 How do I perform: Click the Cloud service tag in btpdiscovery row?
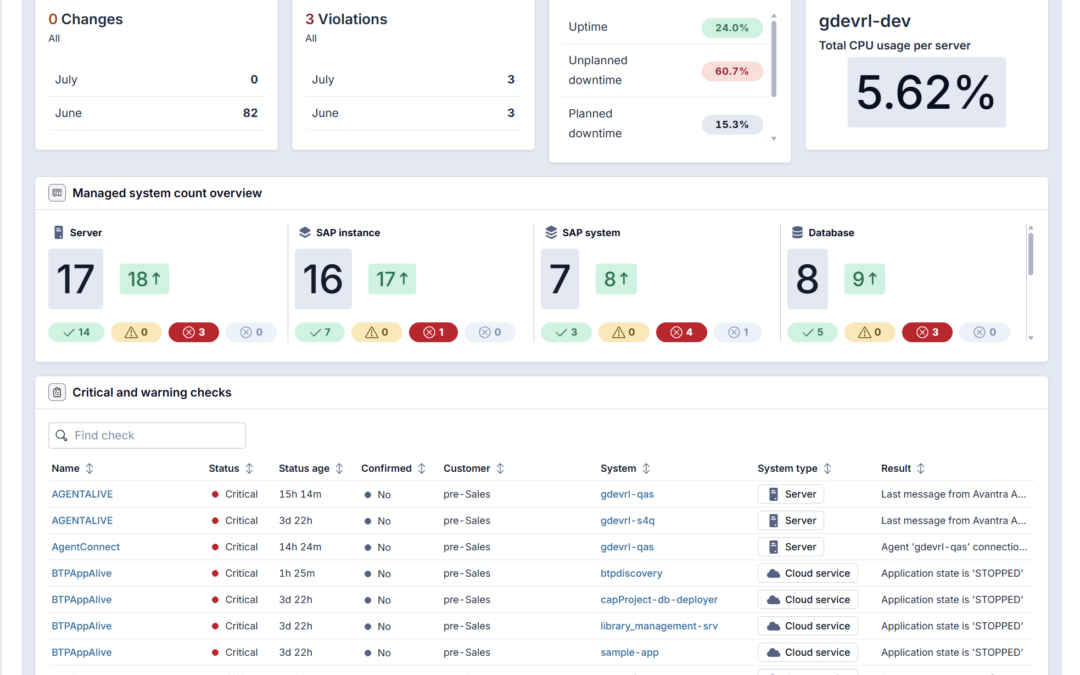808,573
